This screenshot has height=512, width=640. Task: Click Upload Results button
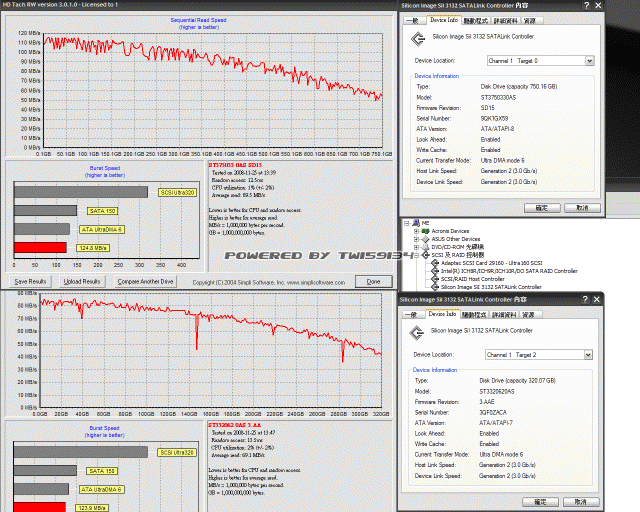[x=82, y=281]
